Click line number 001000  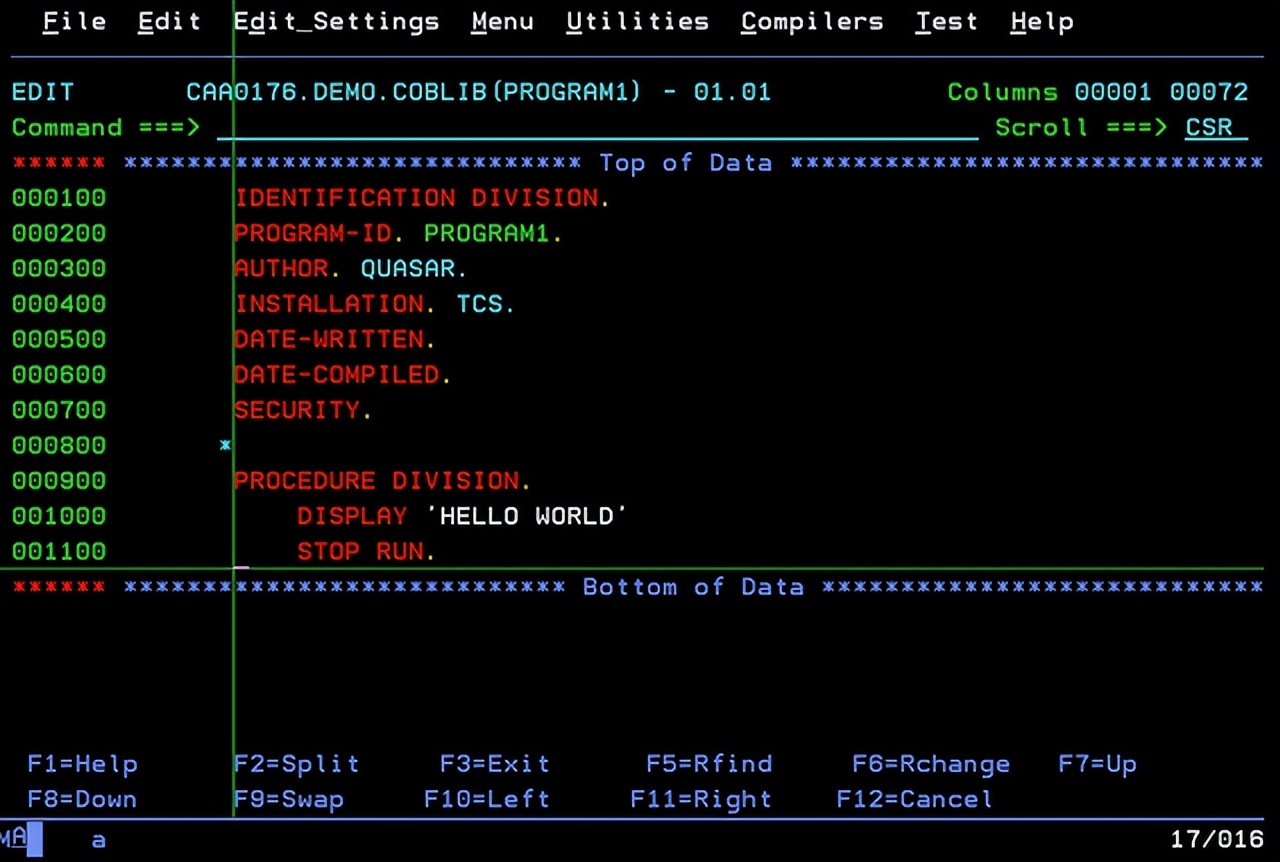click(59, 516)
